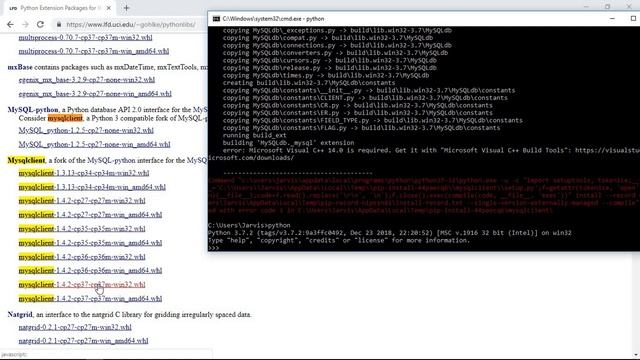
Task: Download multiprocess-0.70.7-cp37-cp37m-win32.whl
Action: [x=85, y=38]
